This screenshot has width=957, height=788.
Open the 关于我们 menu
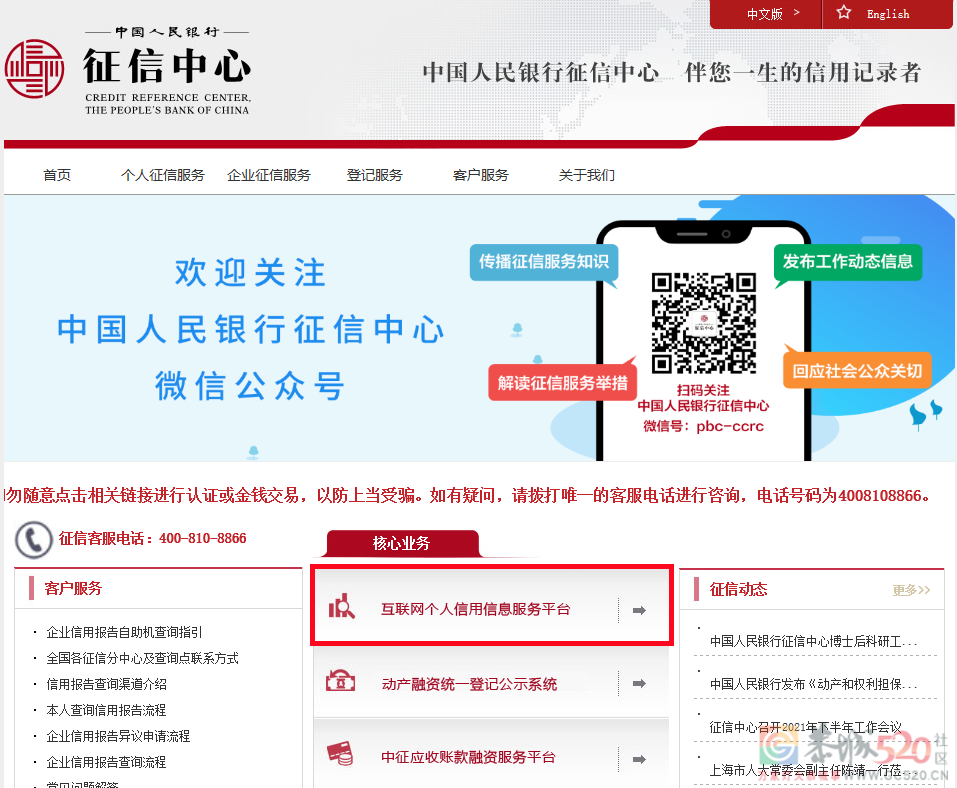(587, 175)
